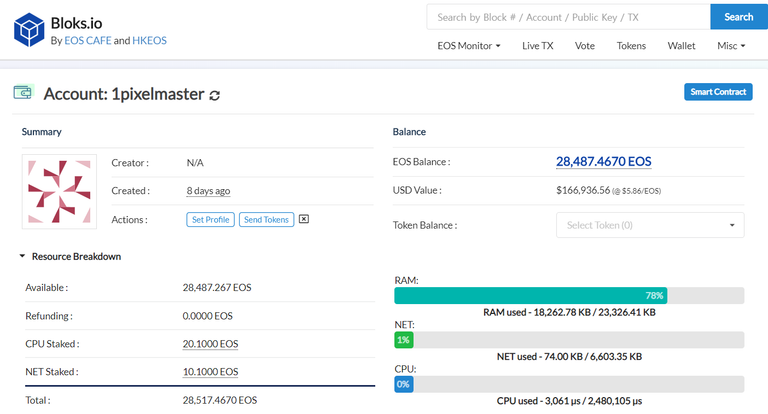Click the 28,487.4670 EOS balance link
This screenshot has height=414, width=768.
click(603, 162)
